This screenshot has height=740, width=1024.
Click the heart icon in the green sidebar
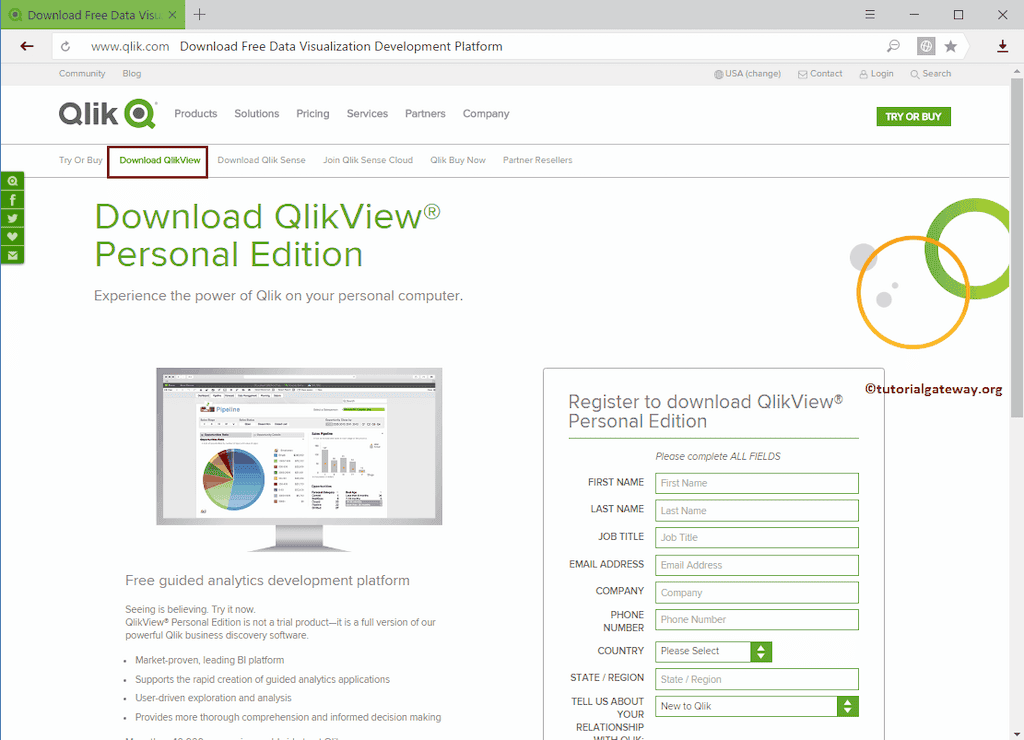pos(13,235)
